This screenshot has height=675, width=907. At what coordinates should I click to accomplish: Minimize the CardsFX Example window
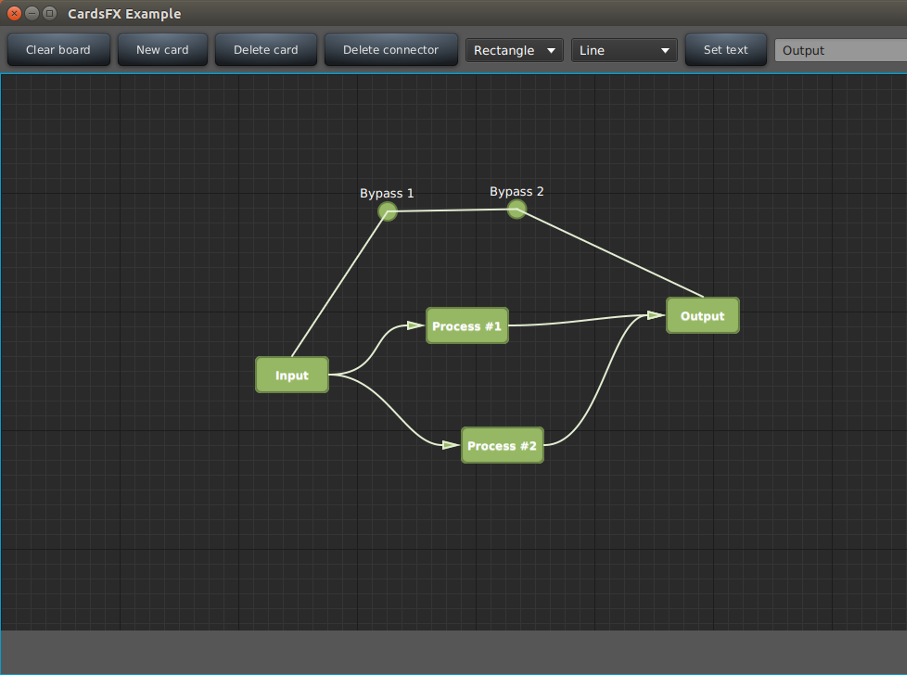coord(32,13)
